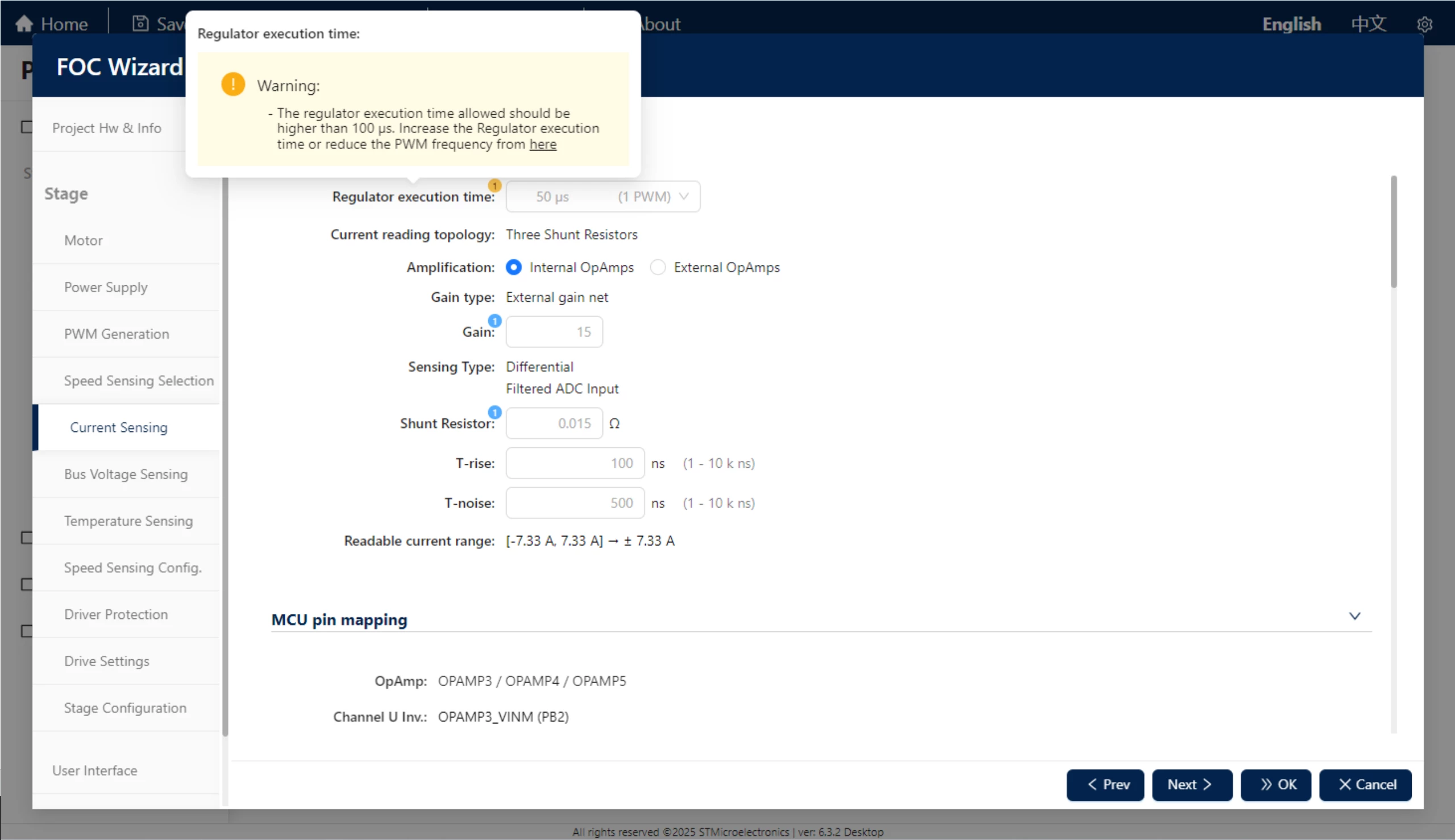Open Drive Settings stage
The height and width of the screenshot is (840, 1455).
pos(126,661)
